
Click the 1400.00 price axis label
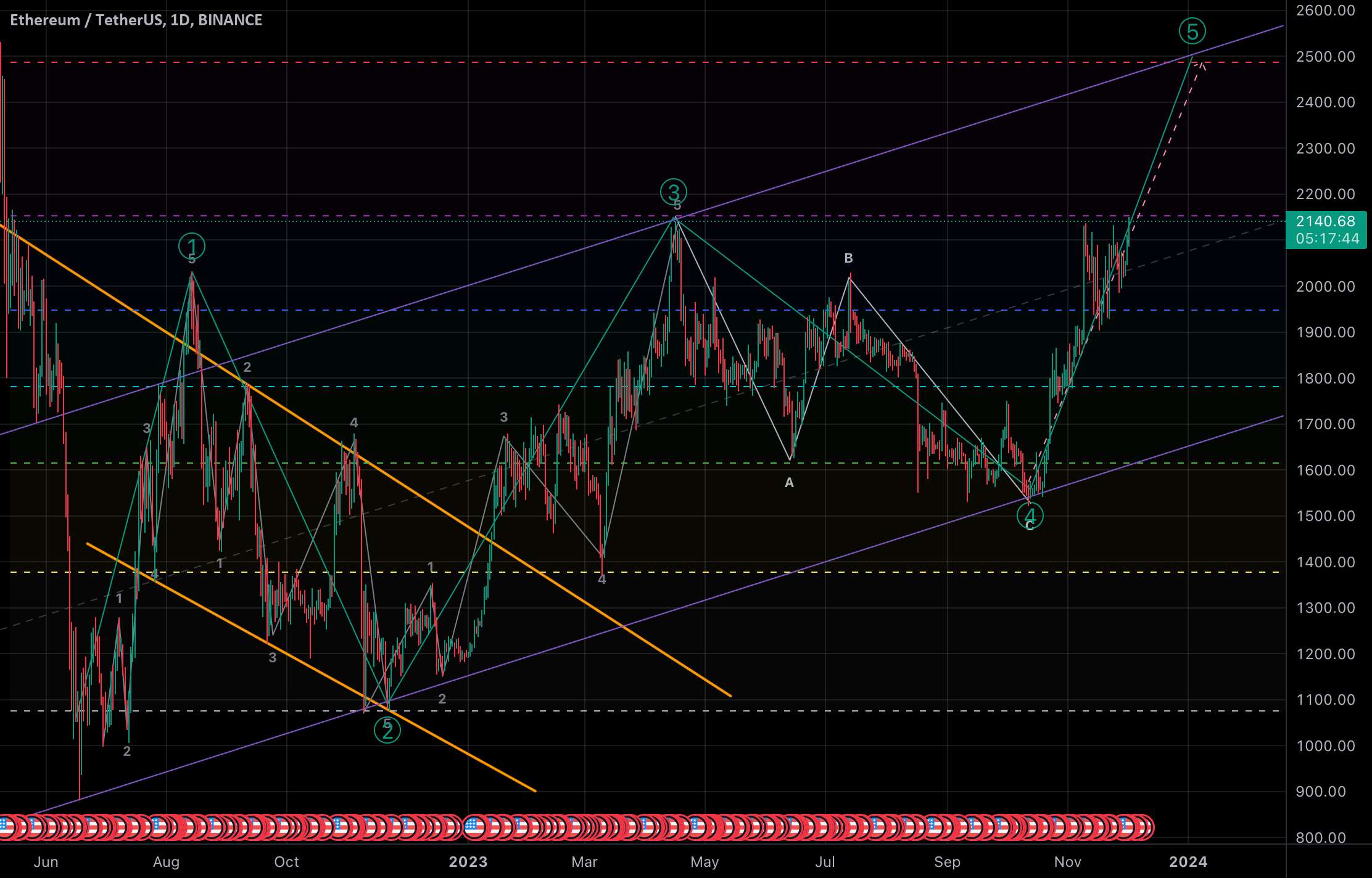pos(1326,562)
